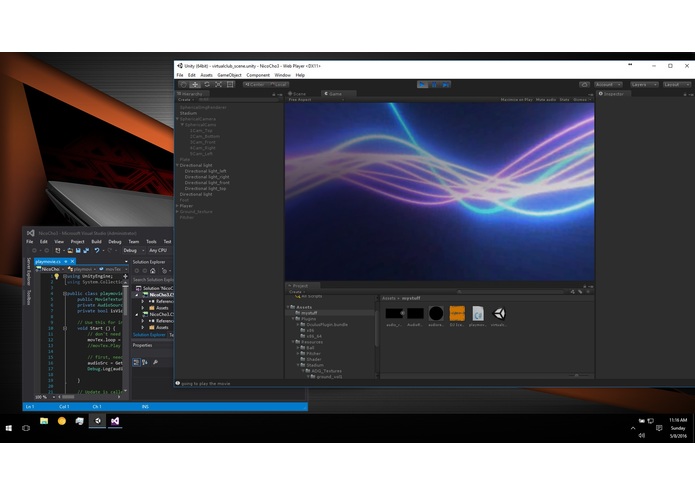Select the Hand tool in Unity toolbar
695x494 pixels.
click(x=183, y=84)
